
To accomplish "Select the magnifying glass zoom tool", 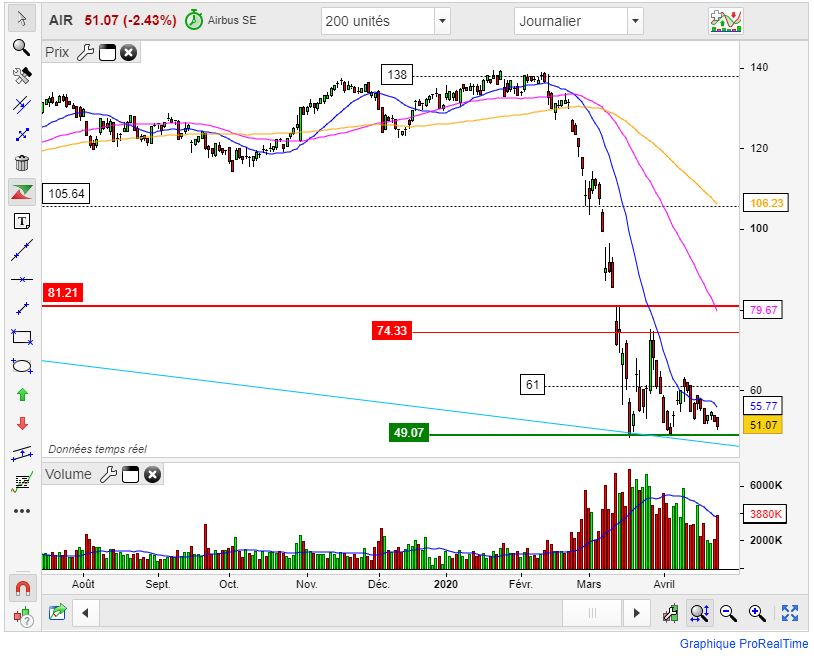I will point(21,46).
